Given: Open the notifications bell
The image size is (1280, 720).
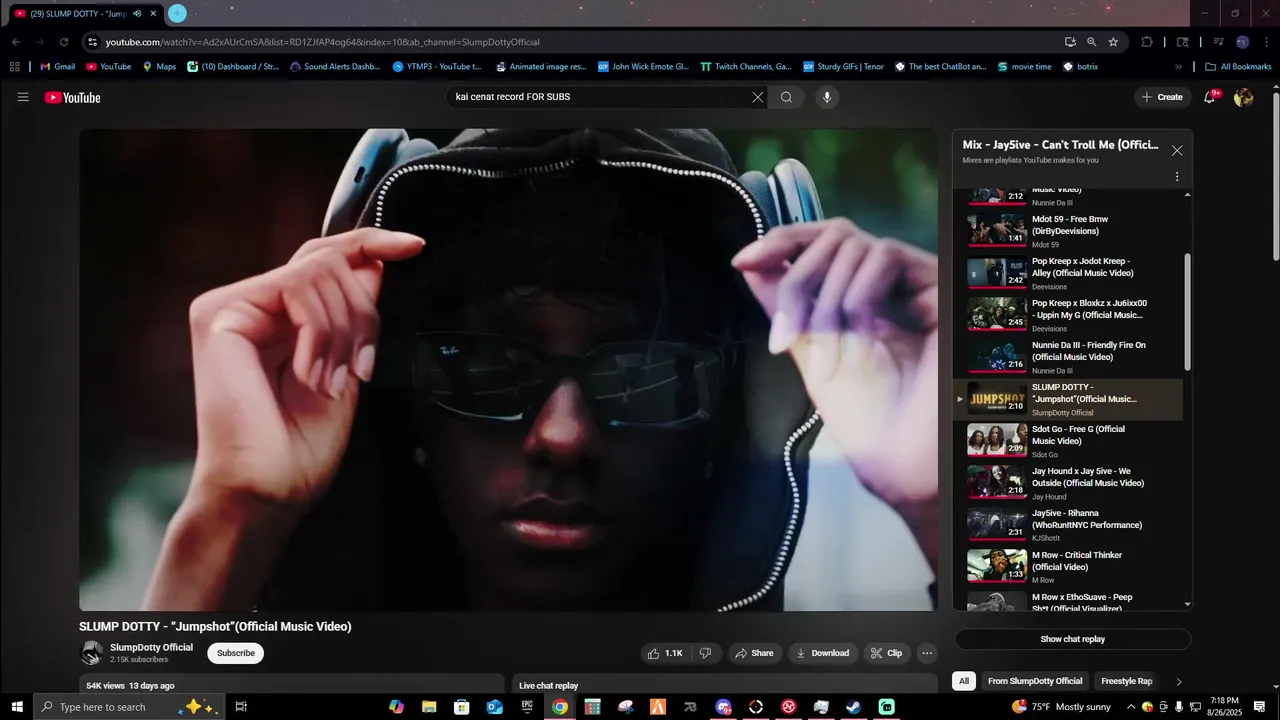Looking at the screenshot, I should pos(1210,97).
